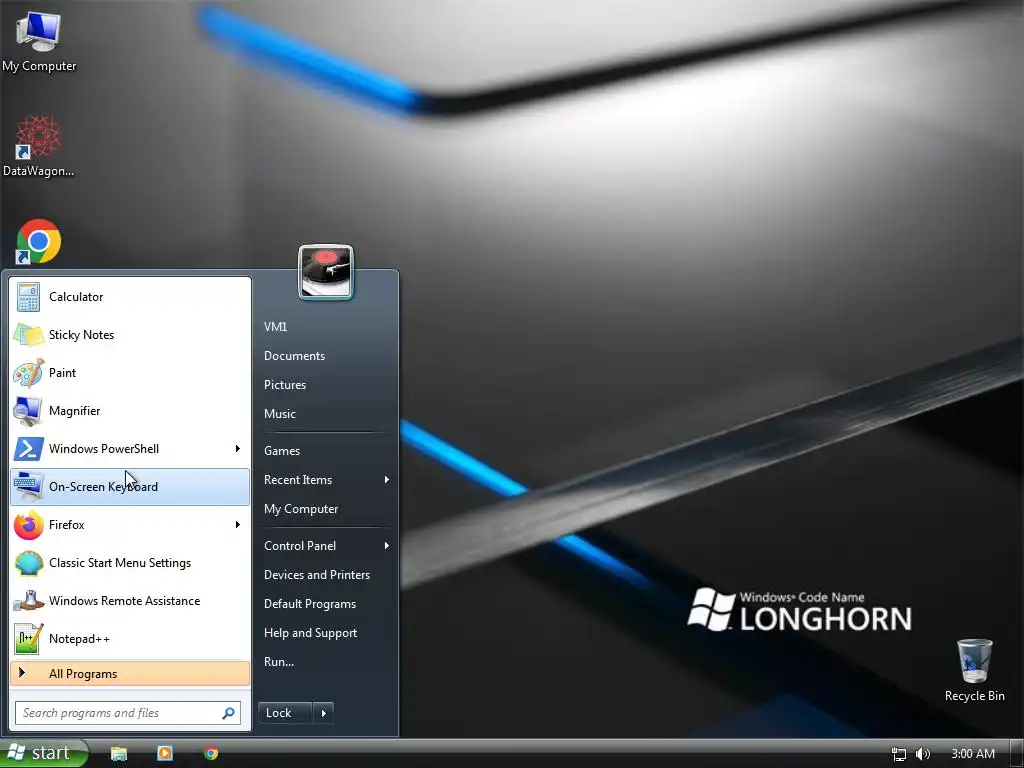1024x768 pixels.
Task: Open Default Programs
Action: click(310, 604)
